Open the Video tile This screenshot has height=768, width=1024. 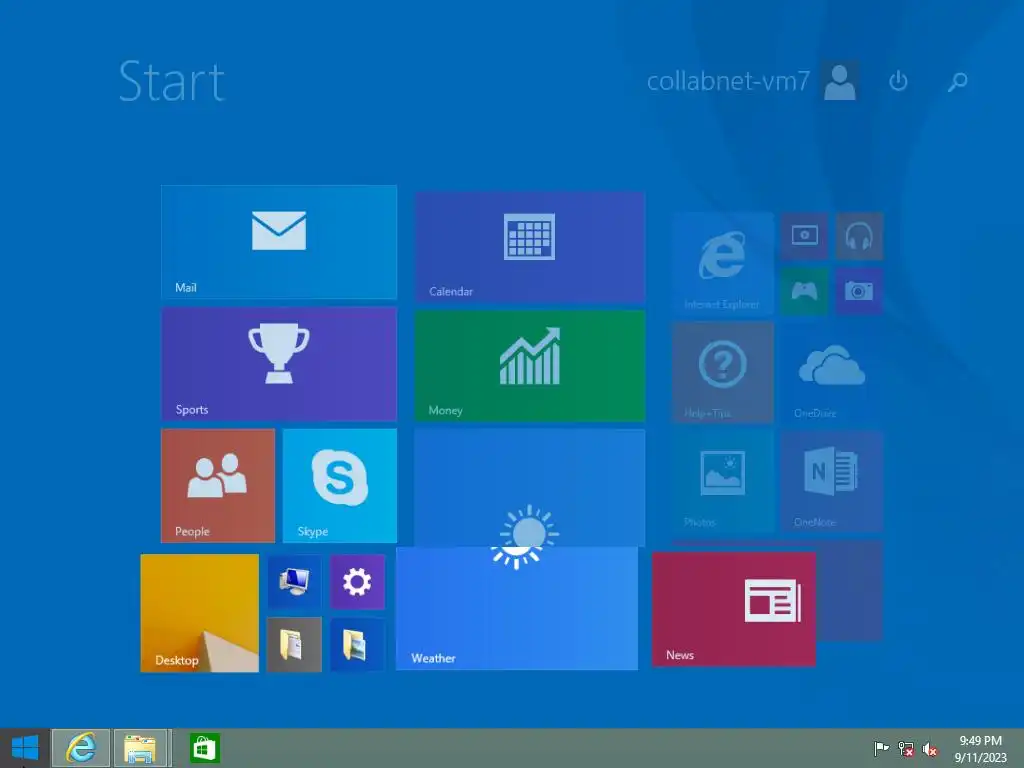(805, 235)
